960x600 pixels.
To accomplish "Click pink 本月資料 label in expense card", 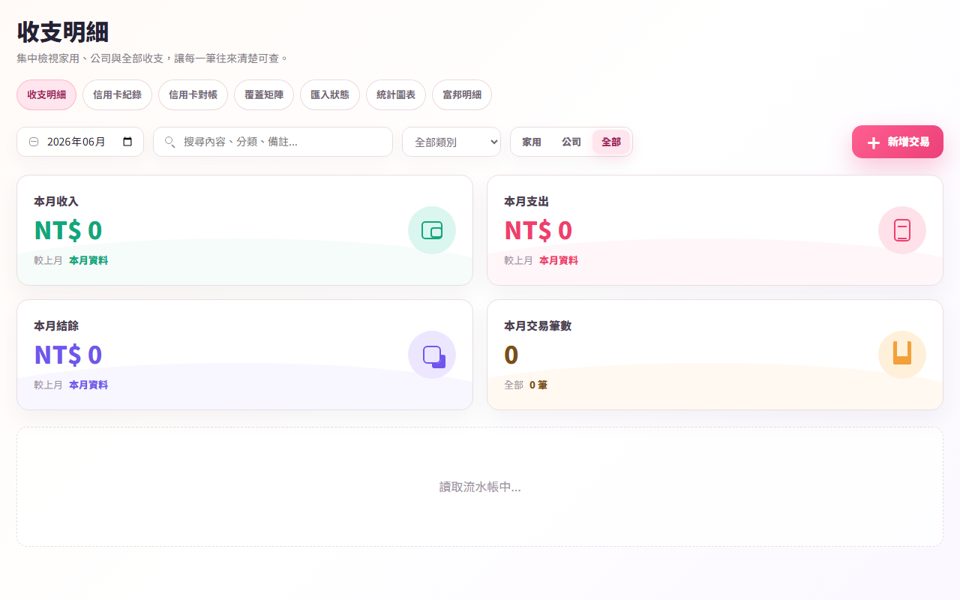I will 558,260.
